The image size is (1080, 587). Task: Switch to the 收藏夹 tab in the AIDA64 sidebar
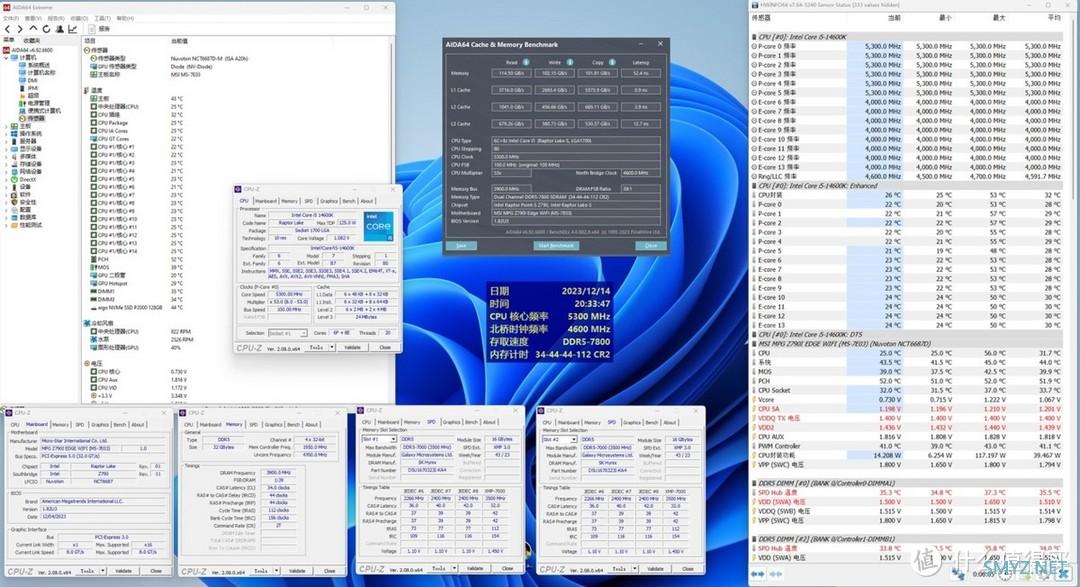point(32,41)
